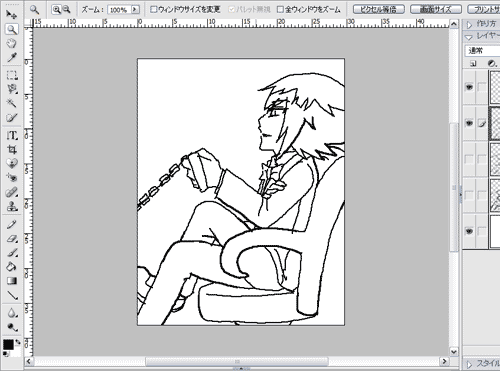
Task: Expand the スタイル palette
Action: [x=469, y=364]
